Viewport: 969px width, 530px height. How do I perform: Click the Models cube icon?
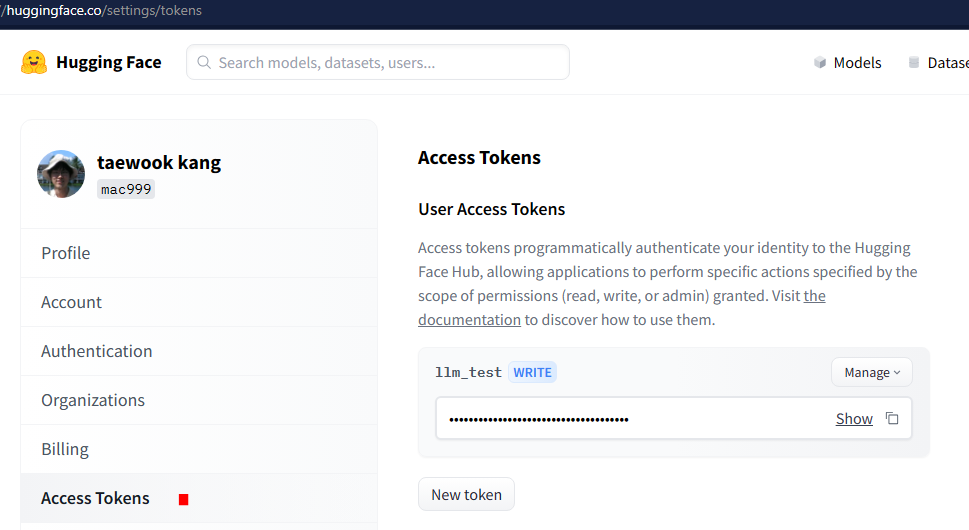[x=820, y=62]
